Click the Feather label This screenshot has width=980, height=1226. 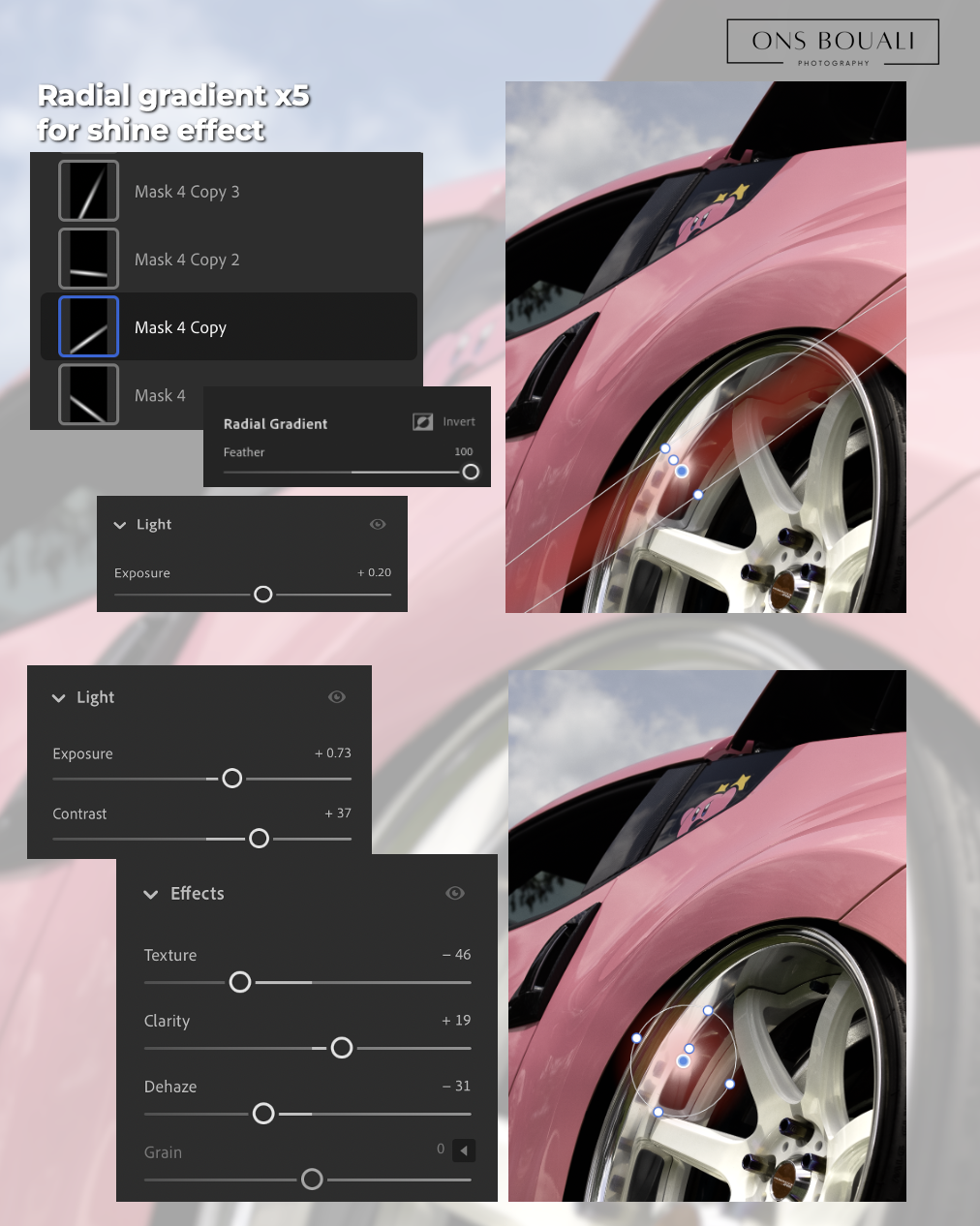pyautogui.click(x=244, y=452)
